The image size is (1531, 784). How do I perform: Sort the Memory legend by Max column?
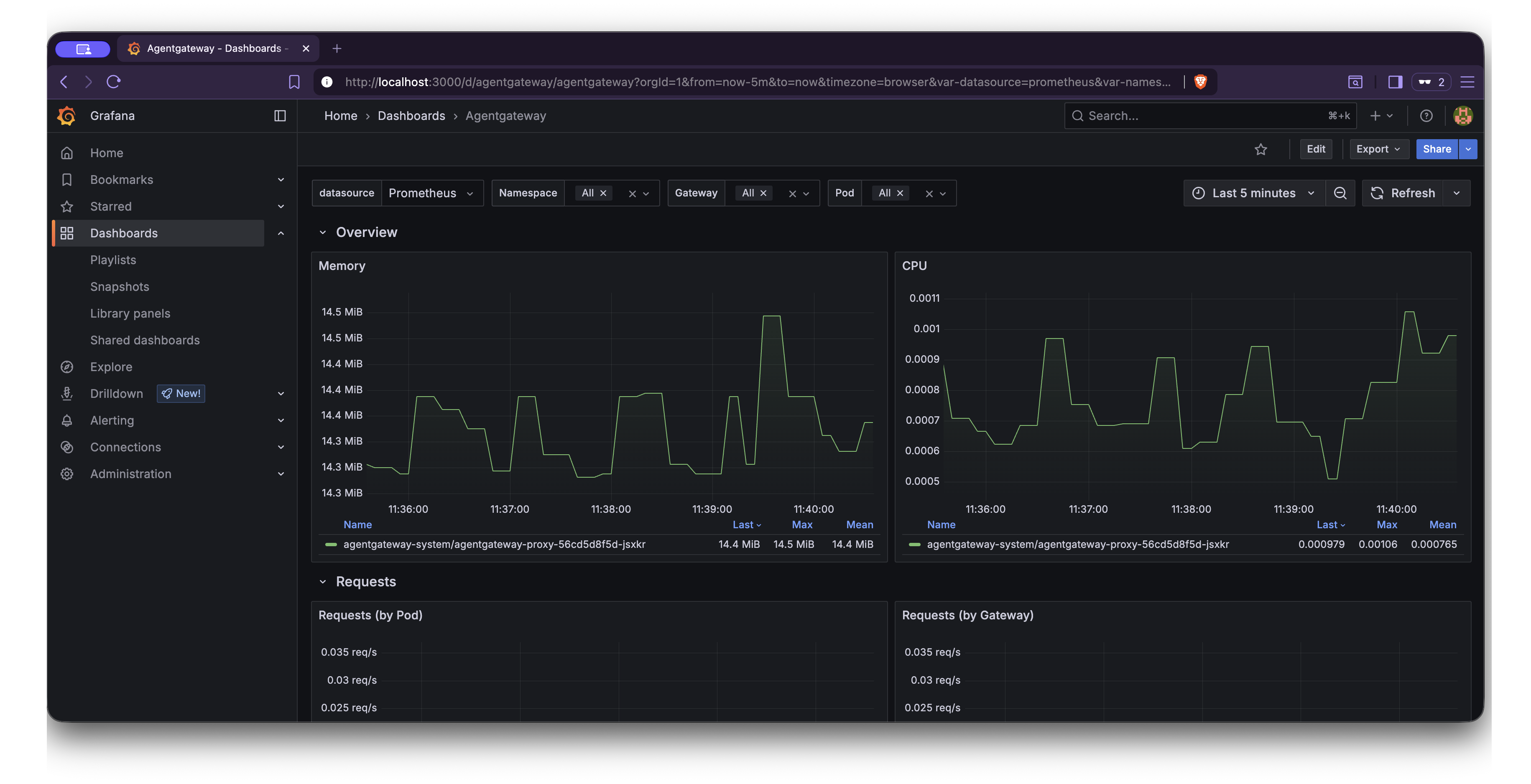pos(802,524)
